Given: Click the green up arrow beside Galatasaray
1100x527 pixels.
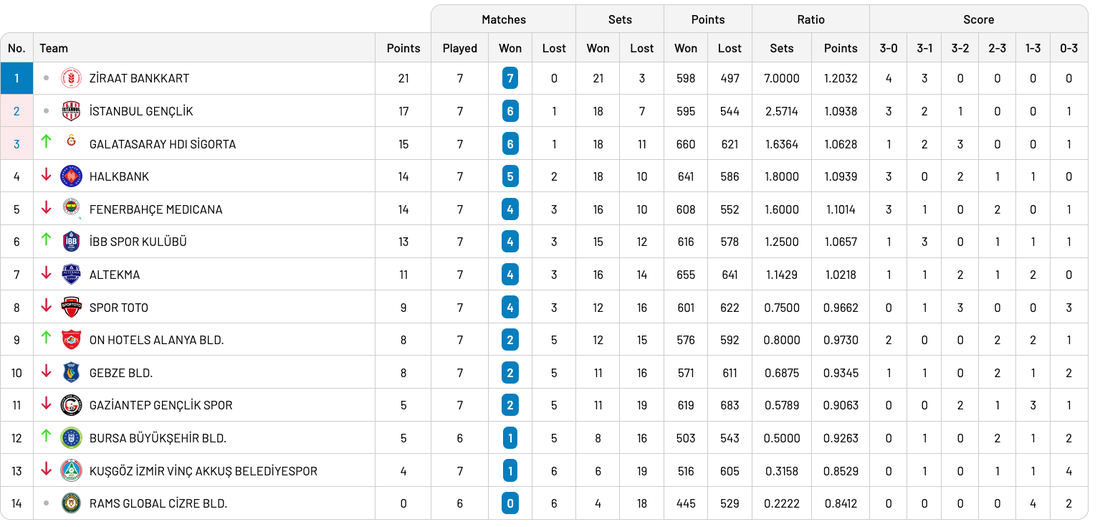Looking at the screenshot, I should [x=46, y=143].
